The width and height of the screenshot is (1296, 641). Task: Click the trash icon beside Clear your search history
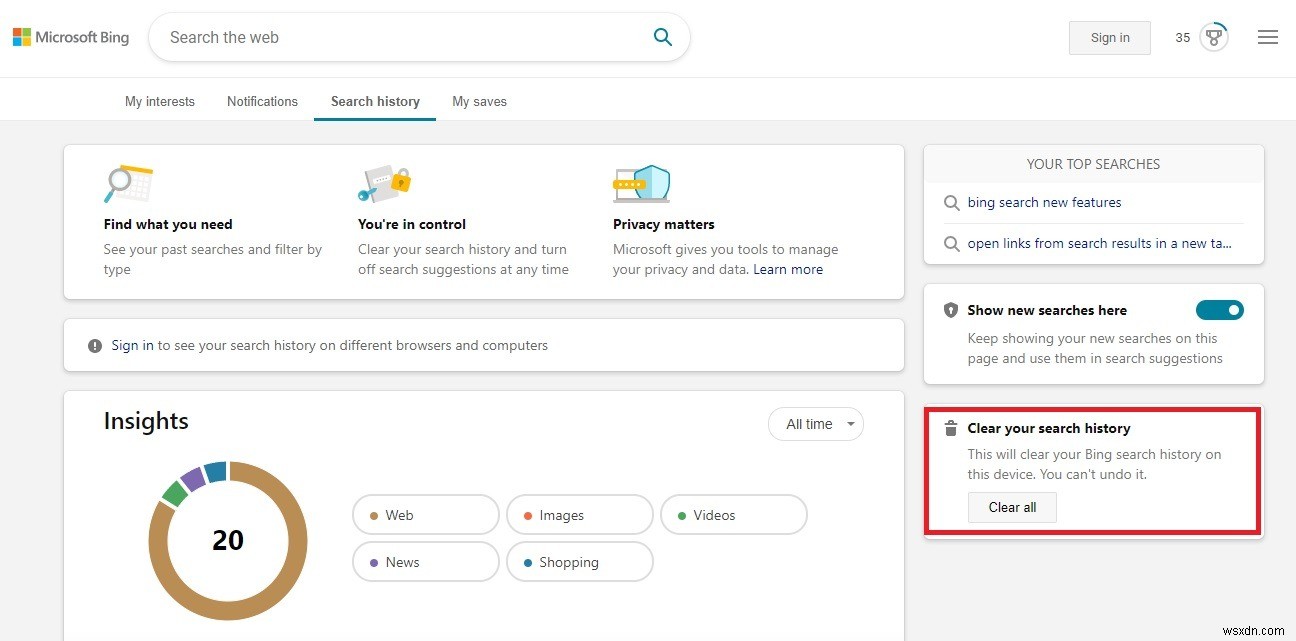[x=950, y=428]
